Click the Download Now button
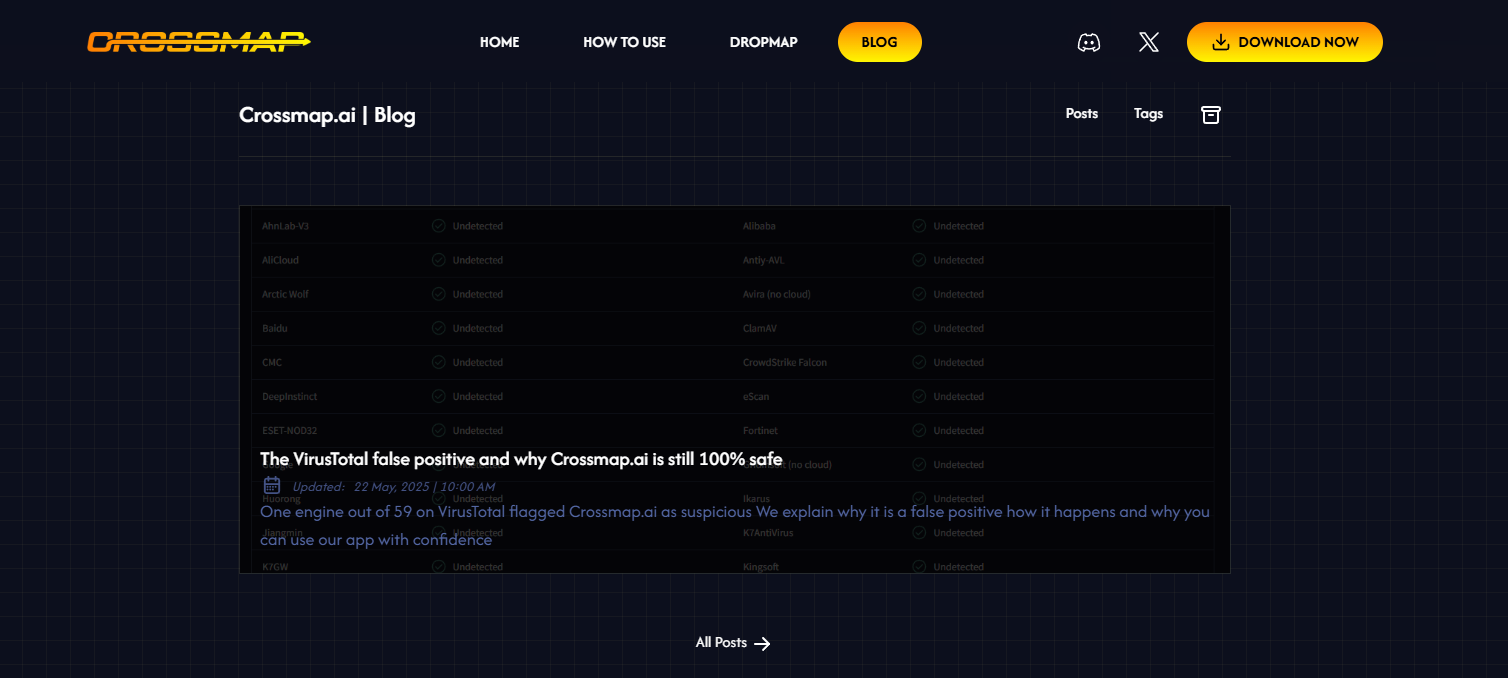The height and width of the screenshot is (678, 1508). pyautogui.click(x=1285, y=42)
